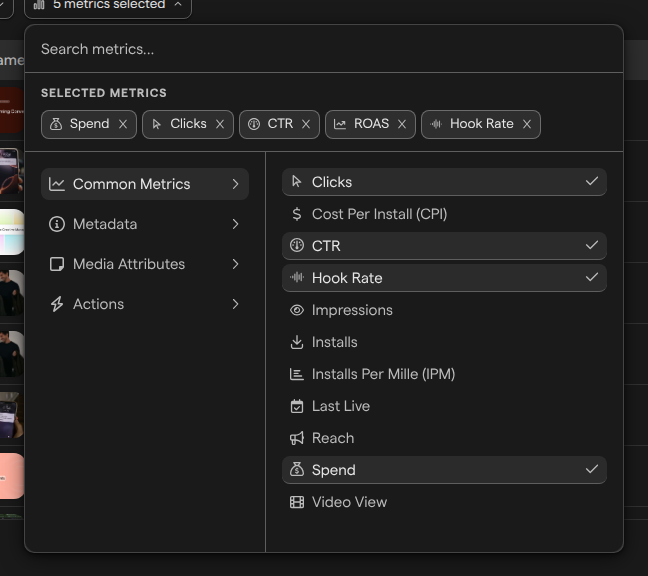Click the money bag icon in Spend chip

click(56, 124)
